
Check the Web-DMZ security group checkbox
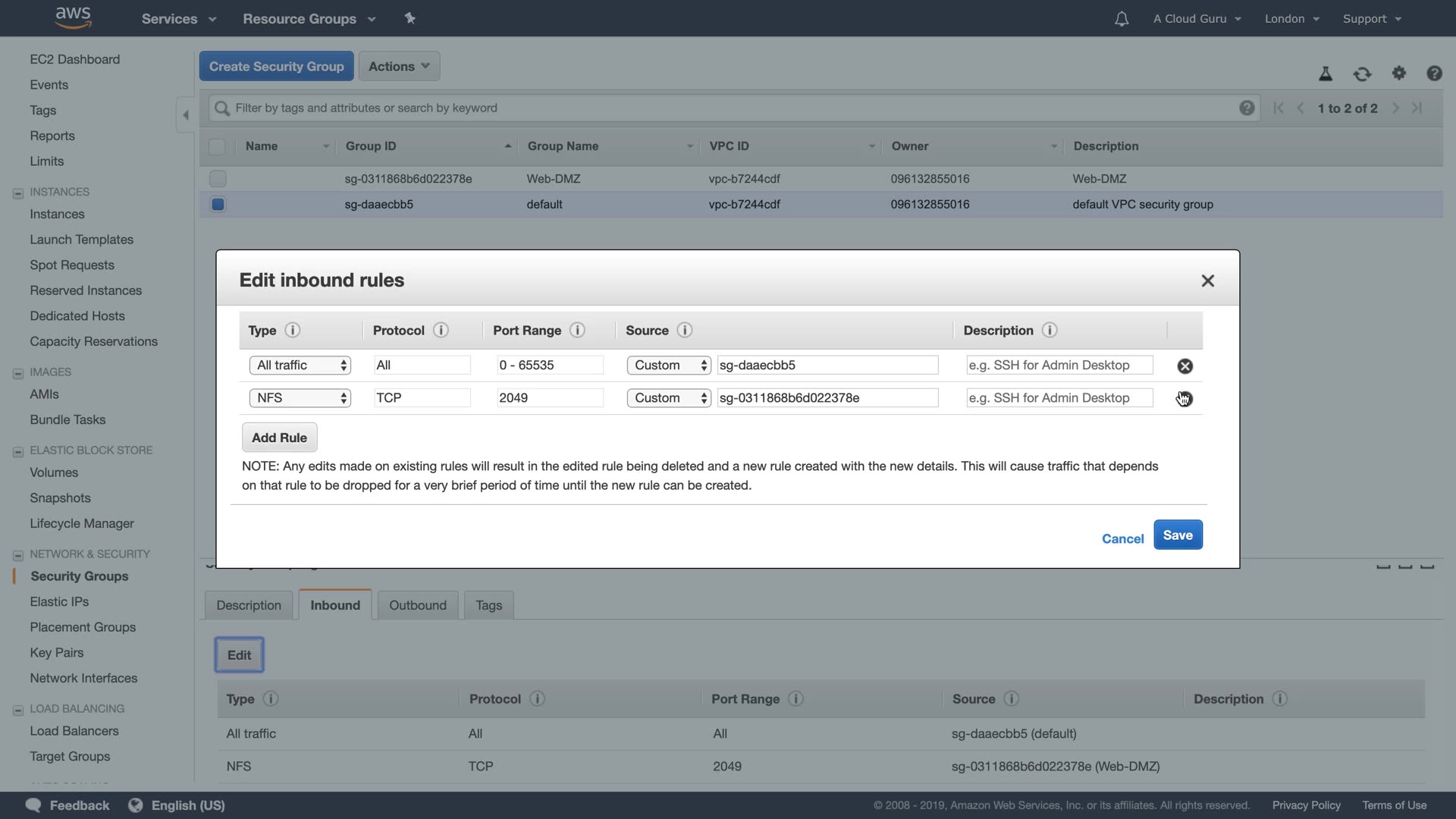pyautogui.click(x=218, y=179)
